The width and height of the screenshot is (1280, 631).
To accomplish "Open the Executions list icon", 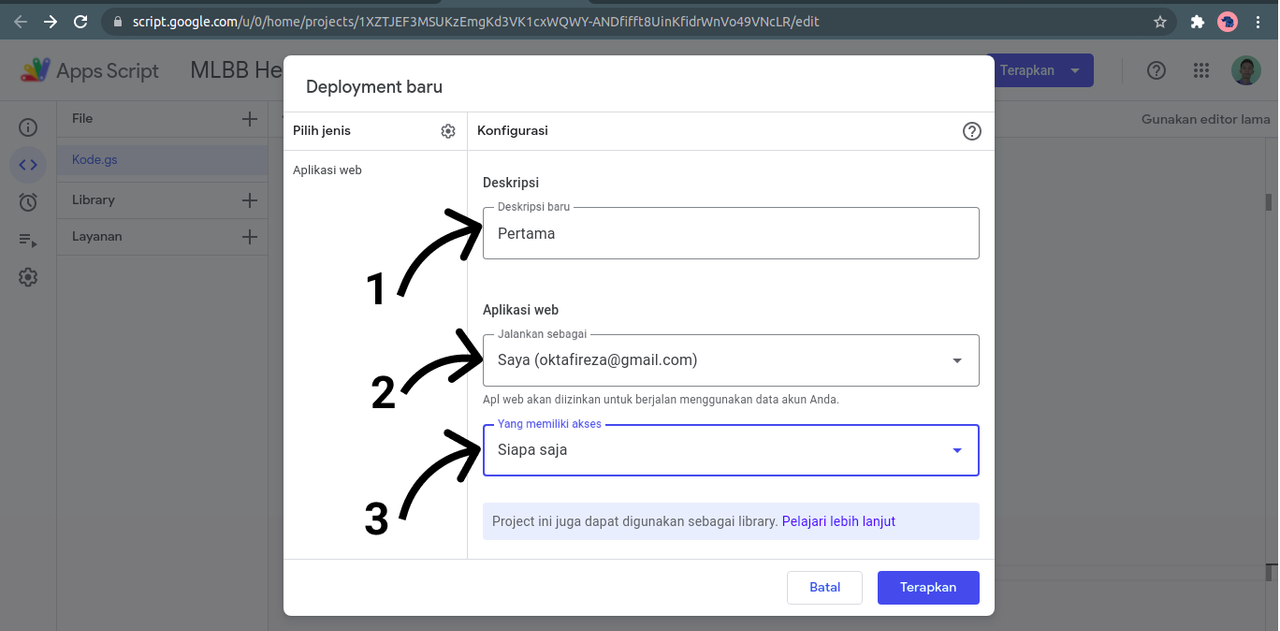I will coord(28,240).
